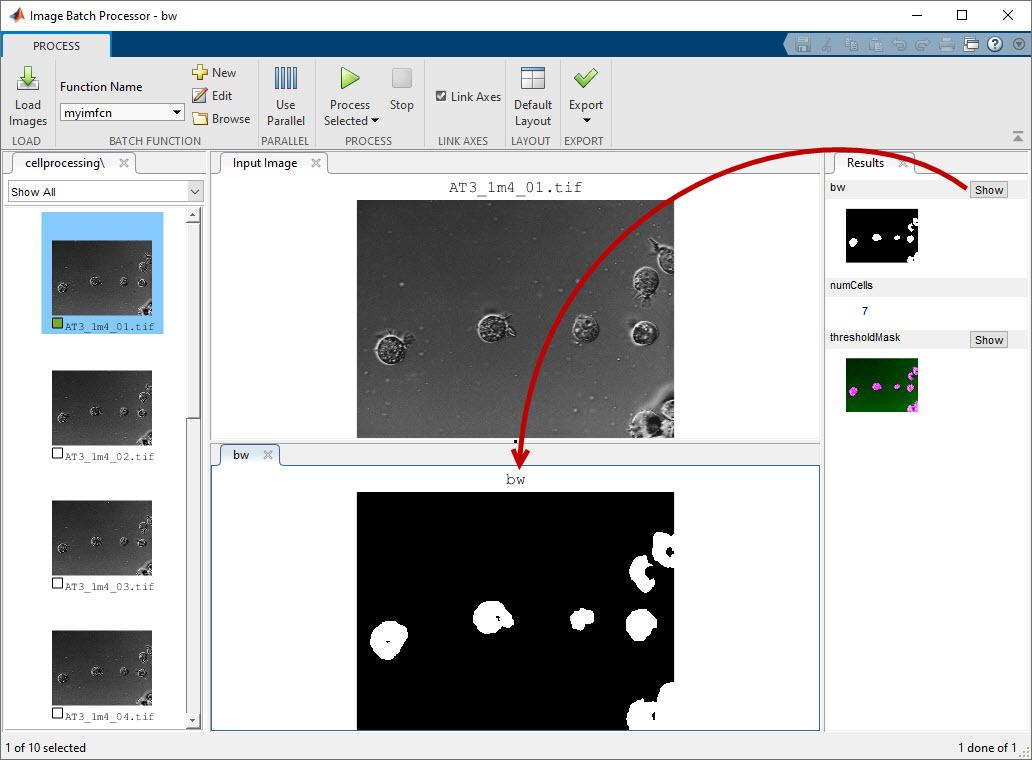Close the bw tab

tap(268, 455)
